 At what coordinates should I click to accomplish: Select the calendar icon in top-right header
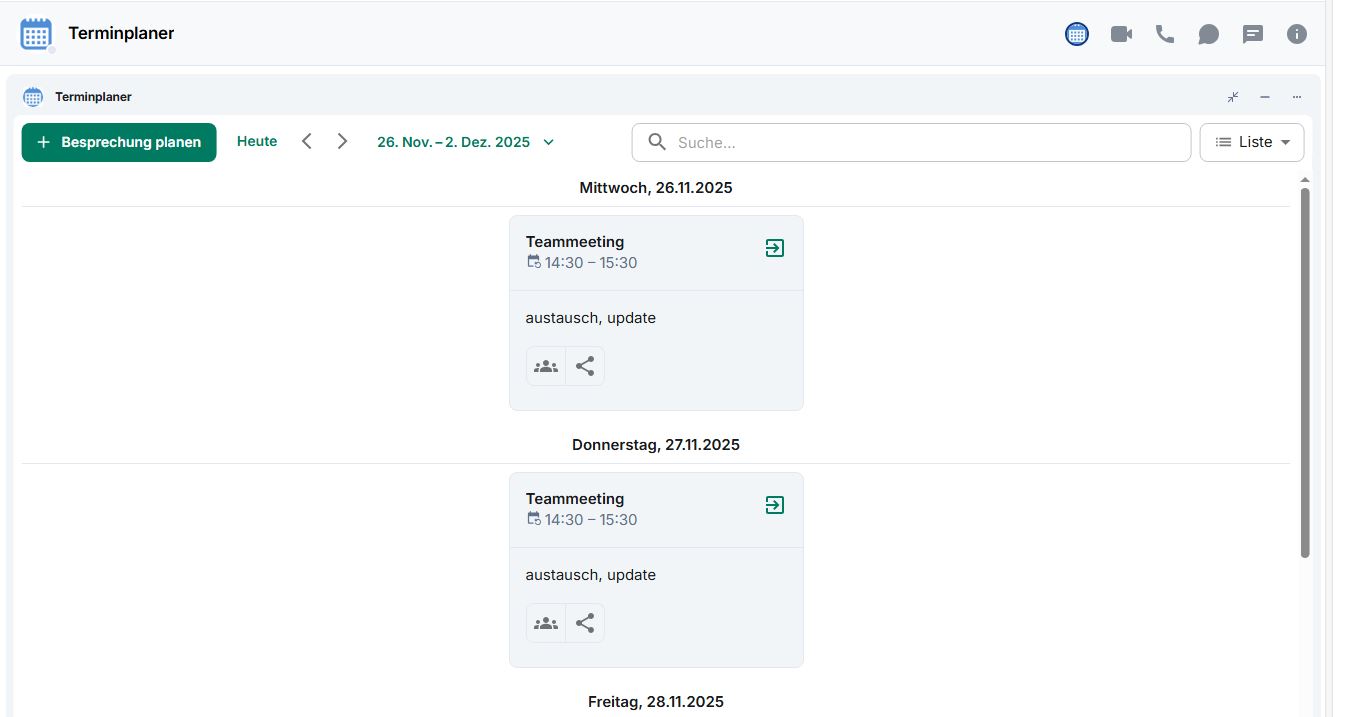point(1077,34)
